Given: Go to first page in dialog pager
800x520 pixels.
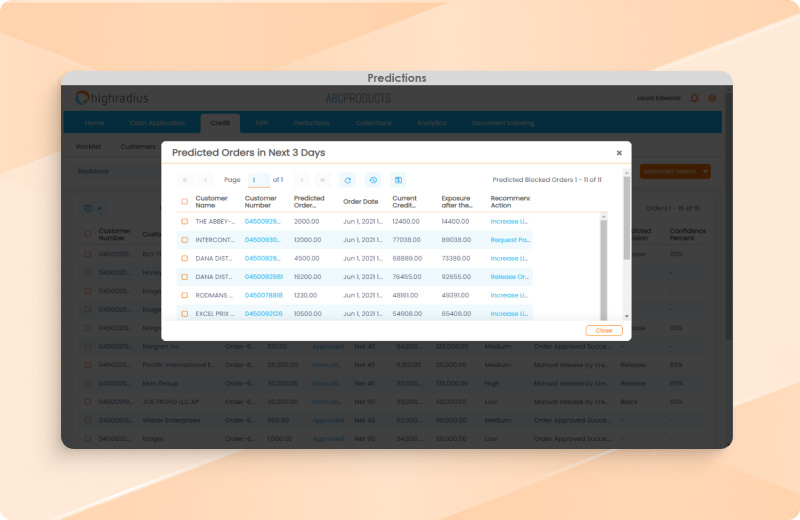Looking at the screenshot, I should coord(185,180).
